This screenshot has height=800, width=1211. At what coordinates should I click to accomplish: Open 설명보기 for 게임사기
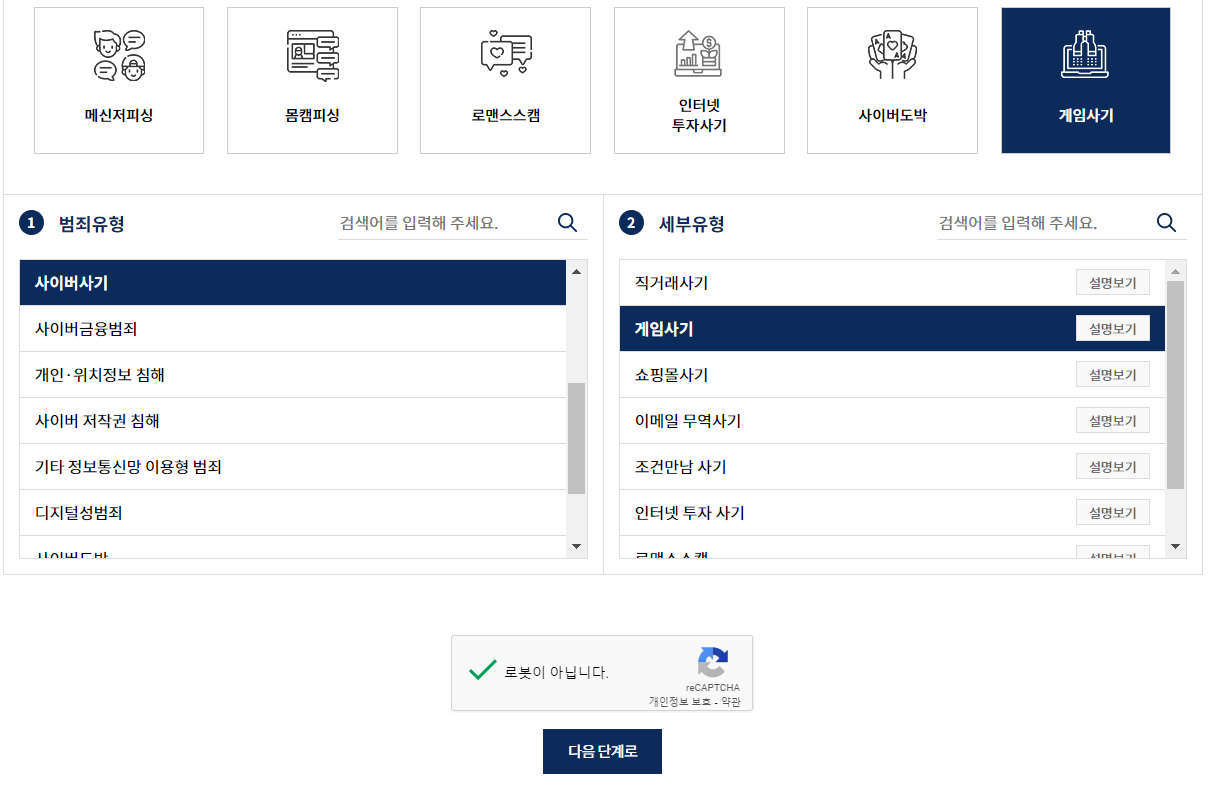click(x=1113, y=328)
